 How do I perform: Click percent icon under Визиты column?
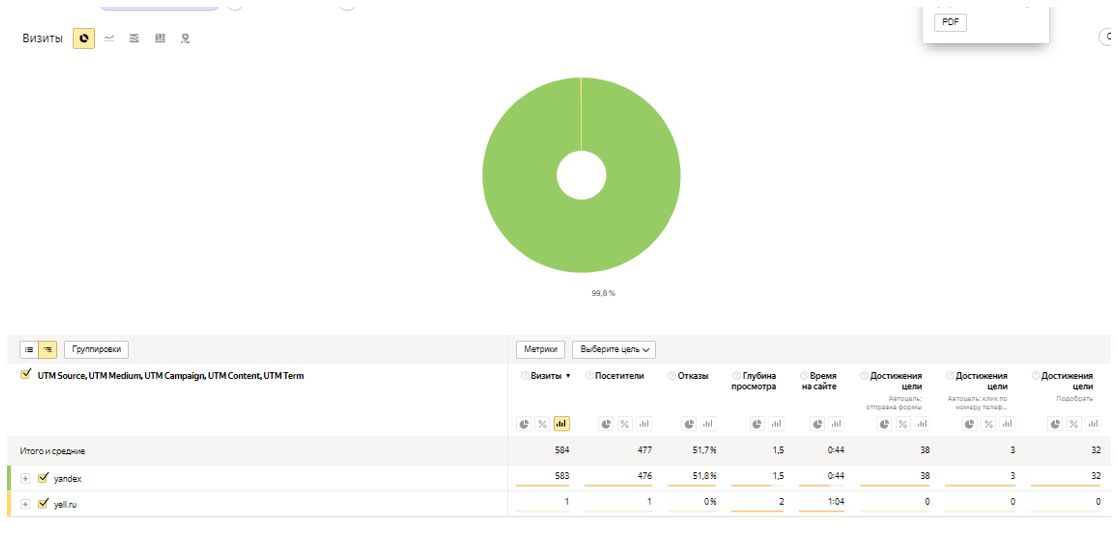point(543,424)
